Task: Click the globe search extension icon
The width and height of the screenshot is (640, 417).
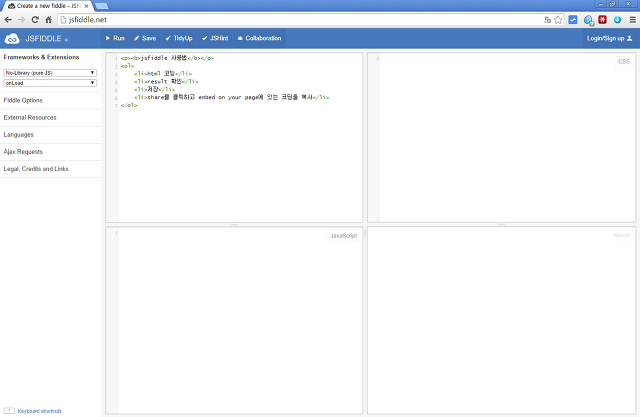Action: [x=588, y=20]
